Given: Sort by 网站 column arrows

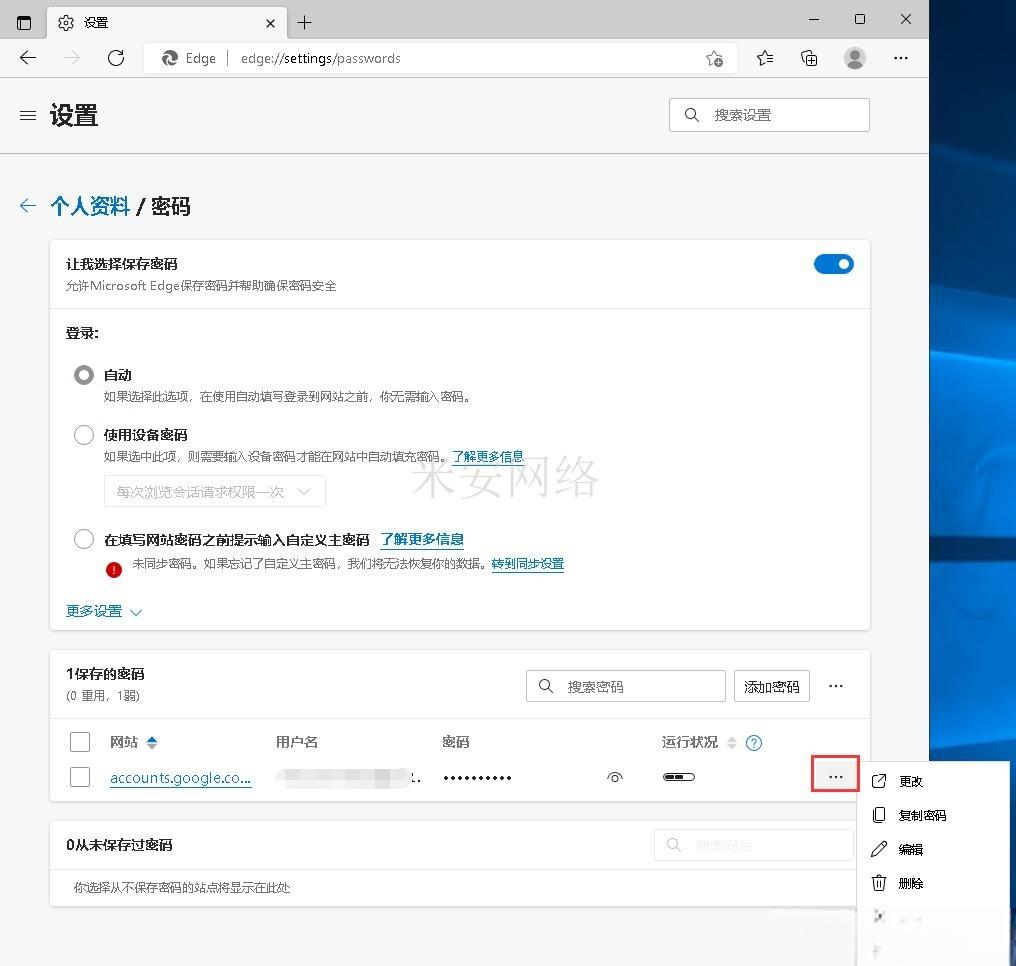Looking at the screenshot, I should coord(152,742).
